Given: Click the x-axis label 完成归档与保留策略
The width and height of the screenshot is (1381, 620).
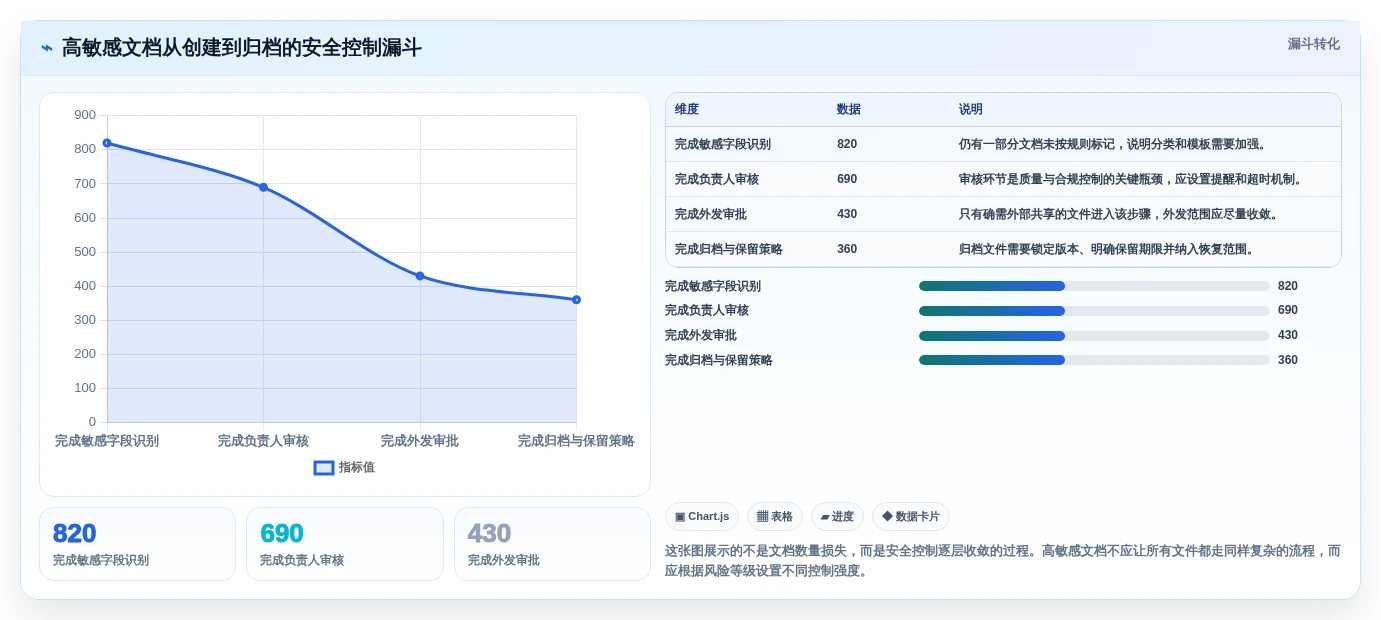Looking at the screenshot, I should coord(576,441).
